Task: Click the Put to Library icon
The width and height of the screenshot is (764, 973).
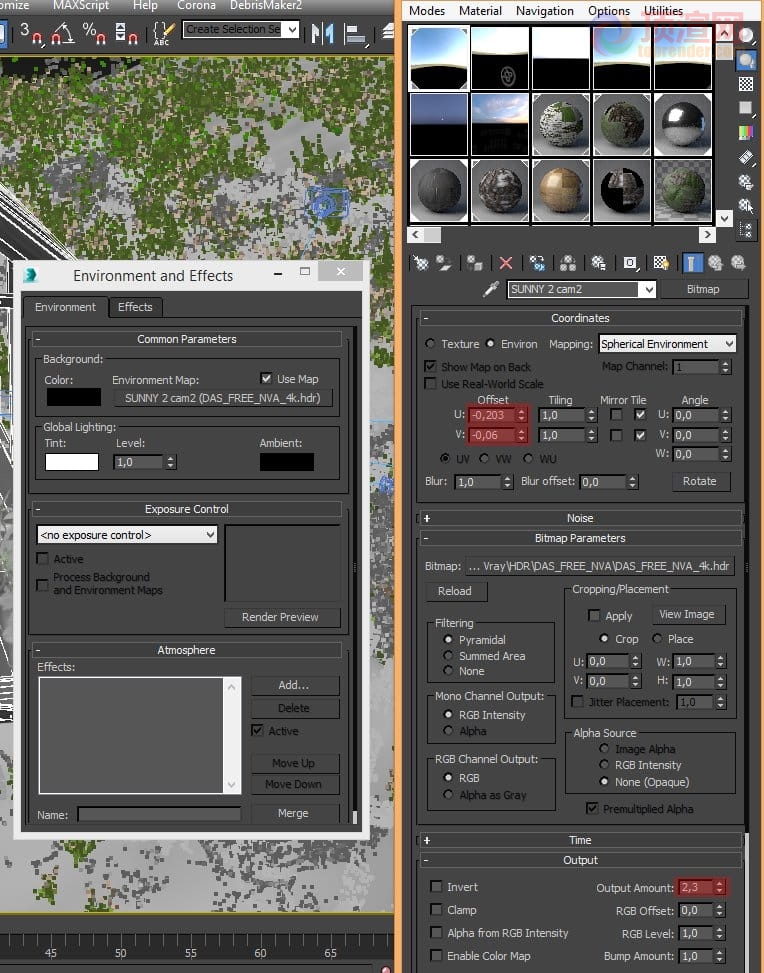Action: pyautogui.click(x=598, y=263)
